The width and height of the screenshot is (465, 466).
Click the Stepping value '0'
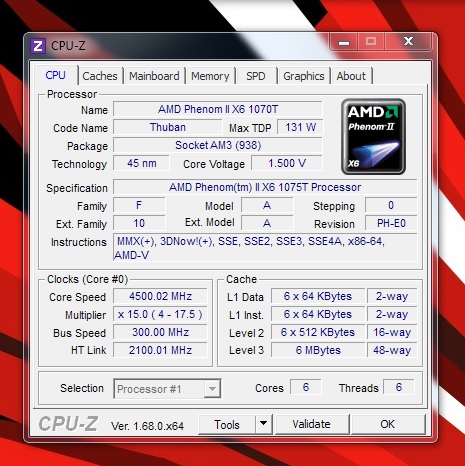coord(391,205)
